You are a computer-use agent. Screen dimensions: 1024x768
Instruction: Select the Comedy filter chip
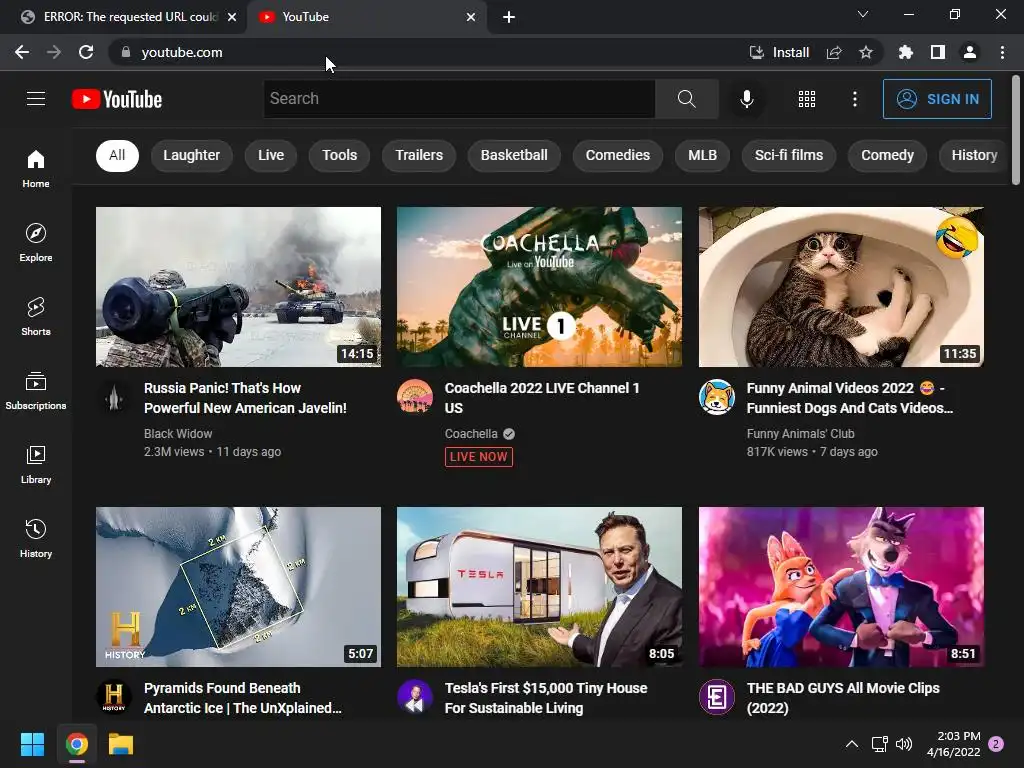pos(887,155)
